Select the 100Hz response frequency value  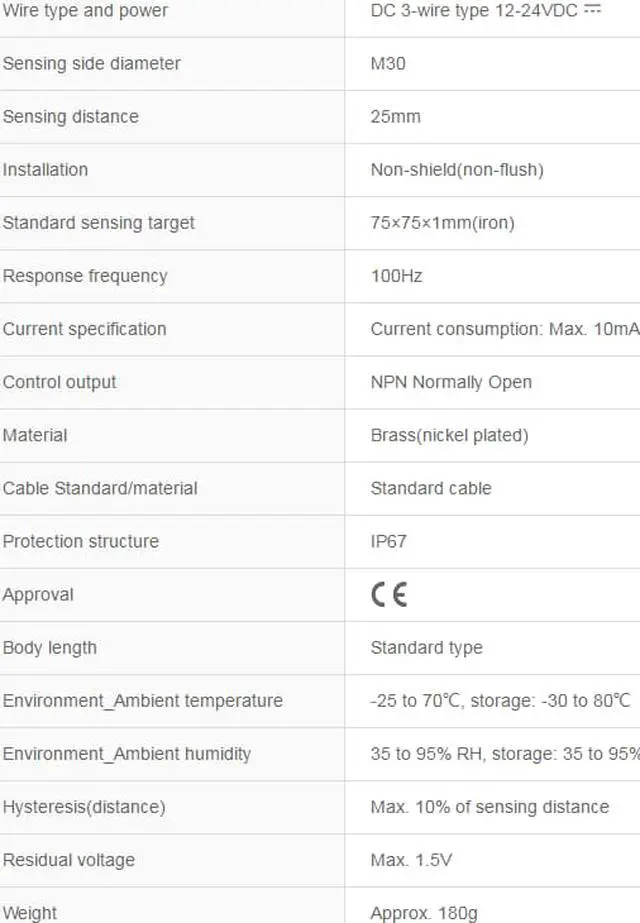(x=396, y=276)
